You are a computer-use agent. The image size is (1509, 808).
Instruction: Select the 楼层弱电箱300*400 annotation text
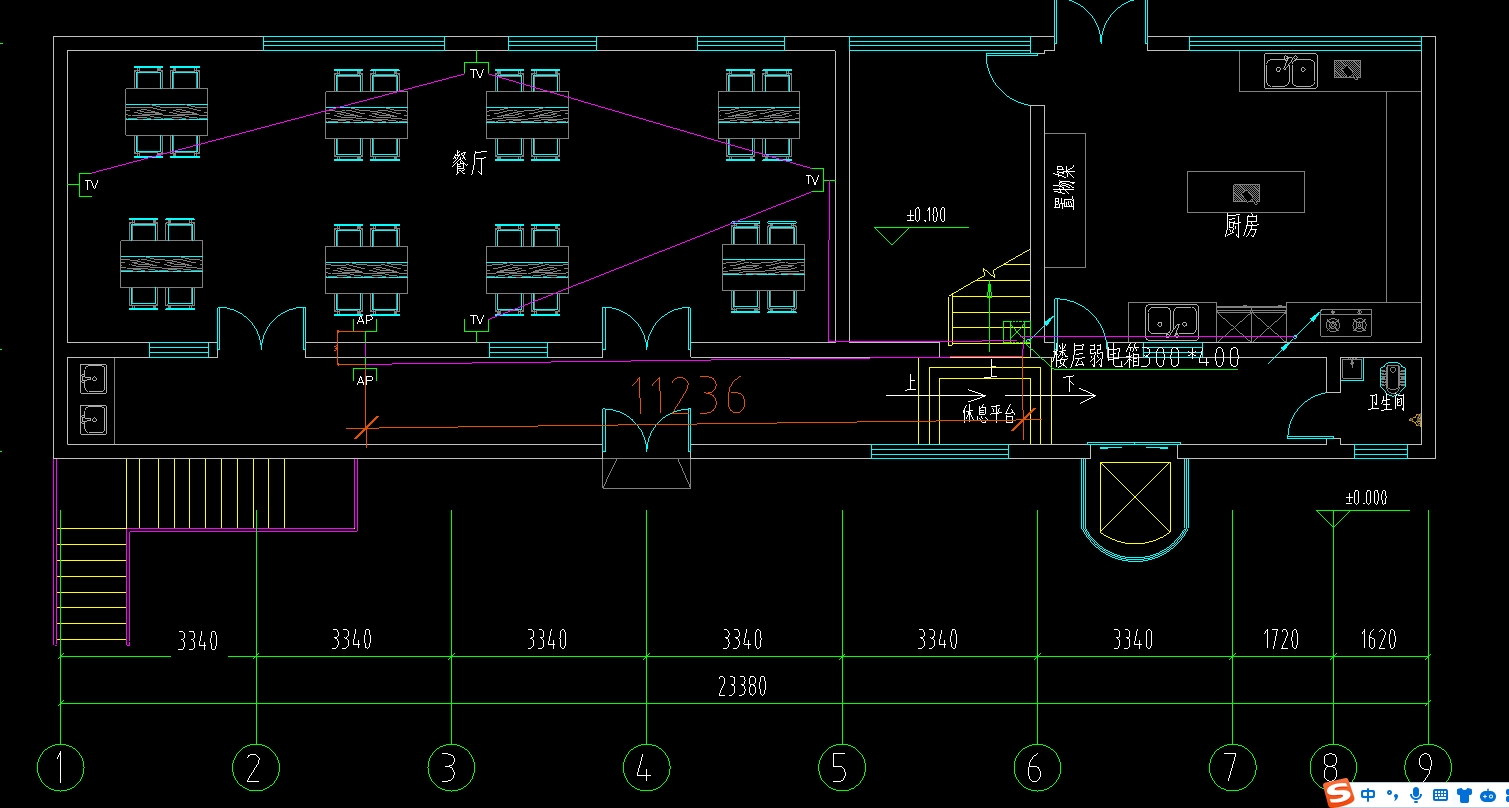[1146, 357]
